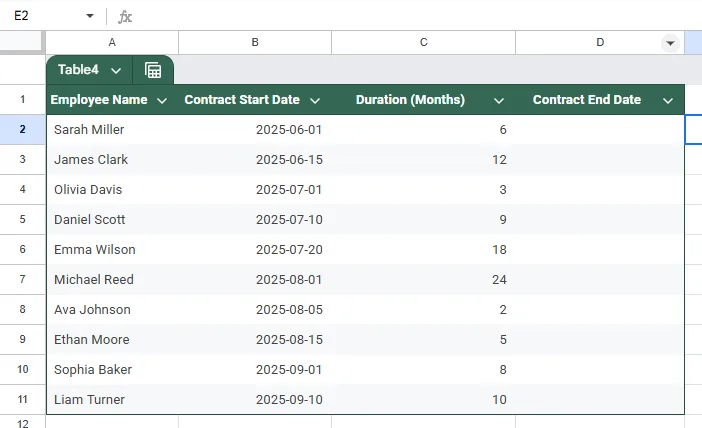Select column D header
Screen dimensions: 702x428
point(600,43)
